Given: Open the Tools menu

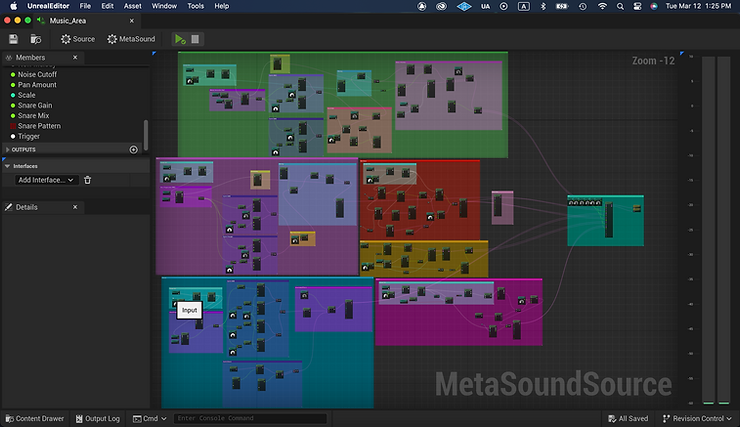Looking at the screenshot, I should point(195,6).
